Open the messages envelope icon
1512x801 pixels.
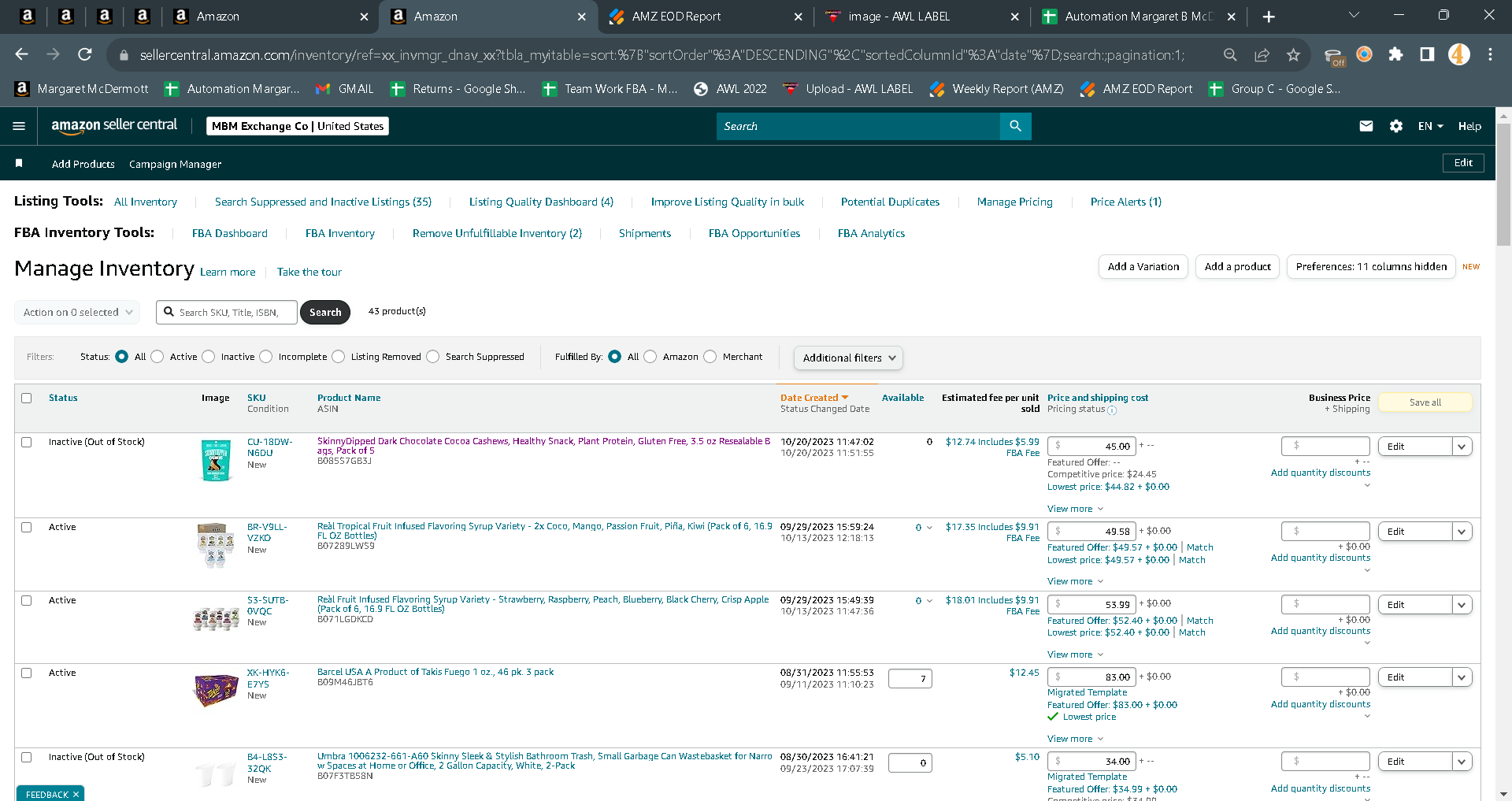pos(1366,126)
